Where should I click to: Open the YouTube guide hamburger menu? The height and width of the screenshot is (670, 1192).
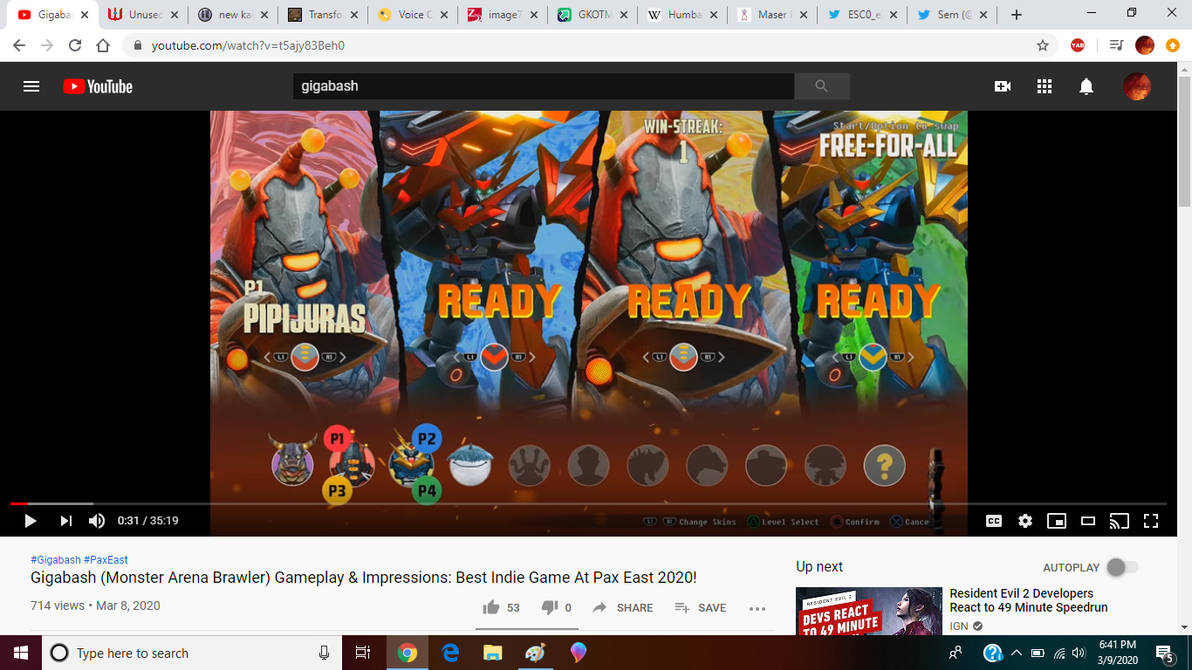coord(31,87)
